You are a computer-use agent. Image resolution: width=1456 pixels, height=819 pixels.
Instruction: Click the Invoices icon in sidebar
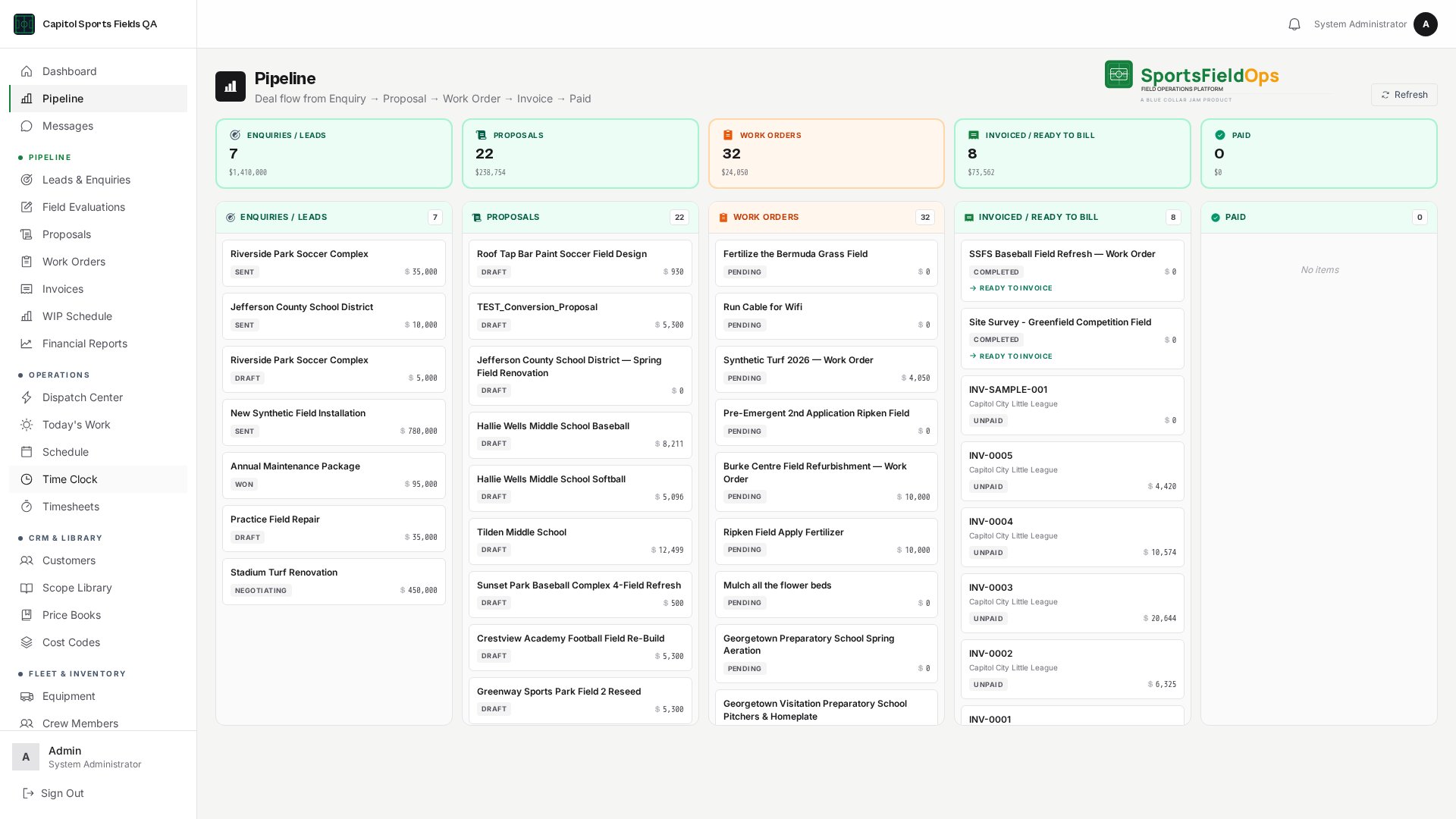point(27,289)
